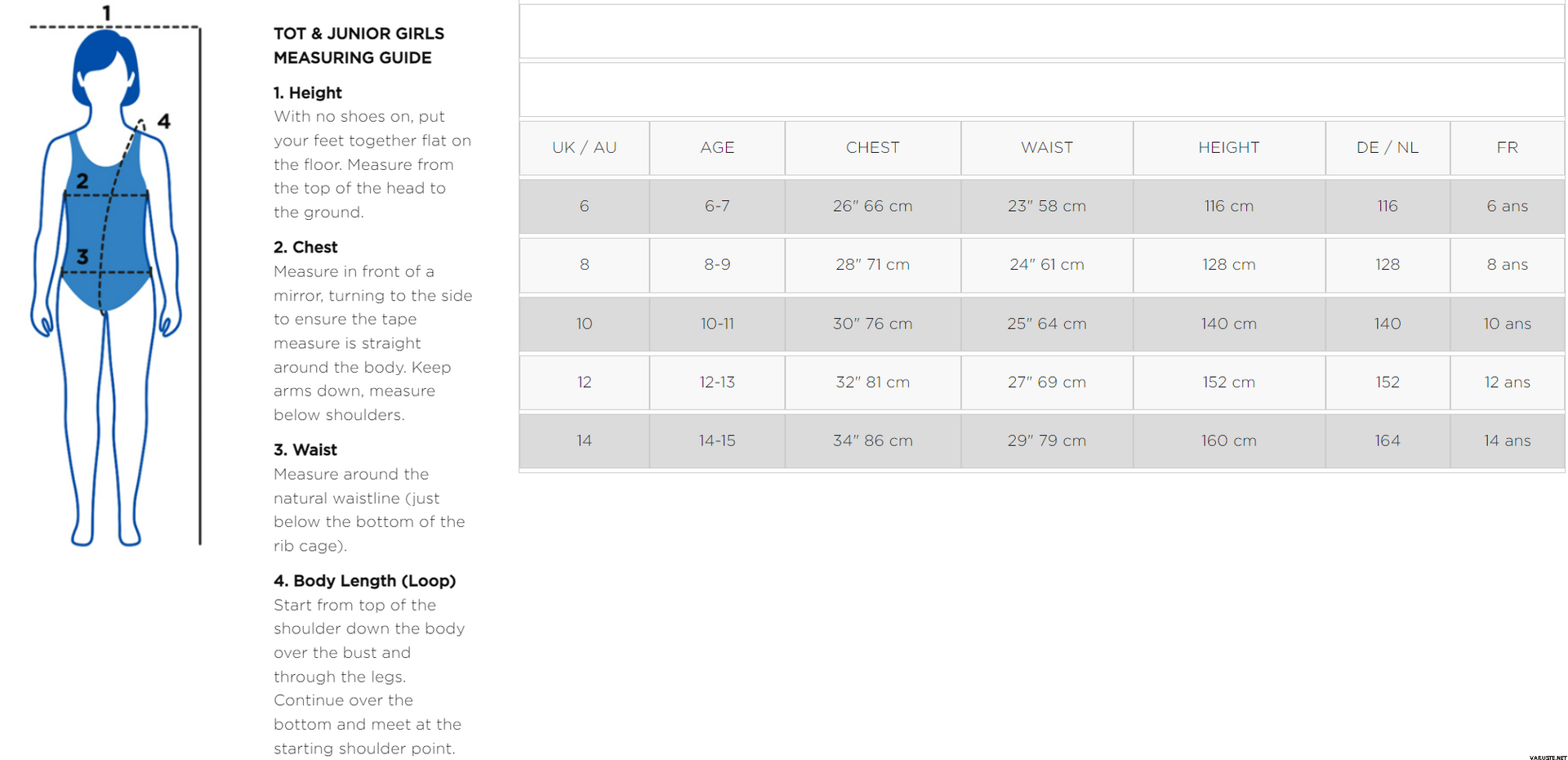Screen dimensions: 1568x760
Task: Click the UK / AU column header
Action: pos(584,148)
